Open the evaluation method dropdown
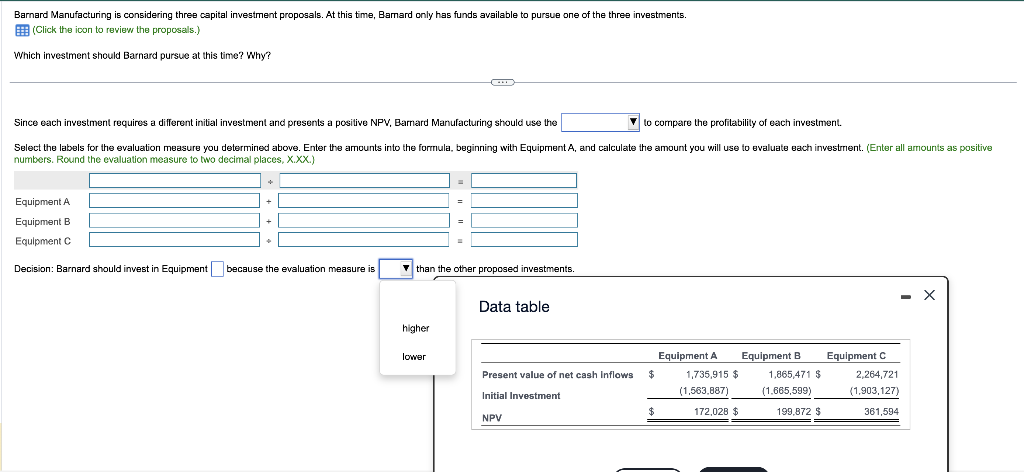 pyautogui.click(x=601, y=122)
